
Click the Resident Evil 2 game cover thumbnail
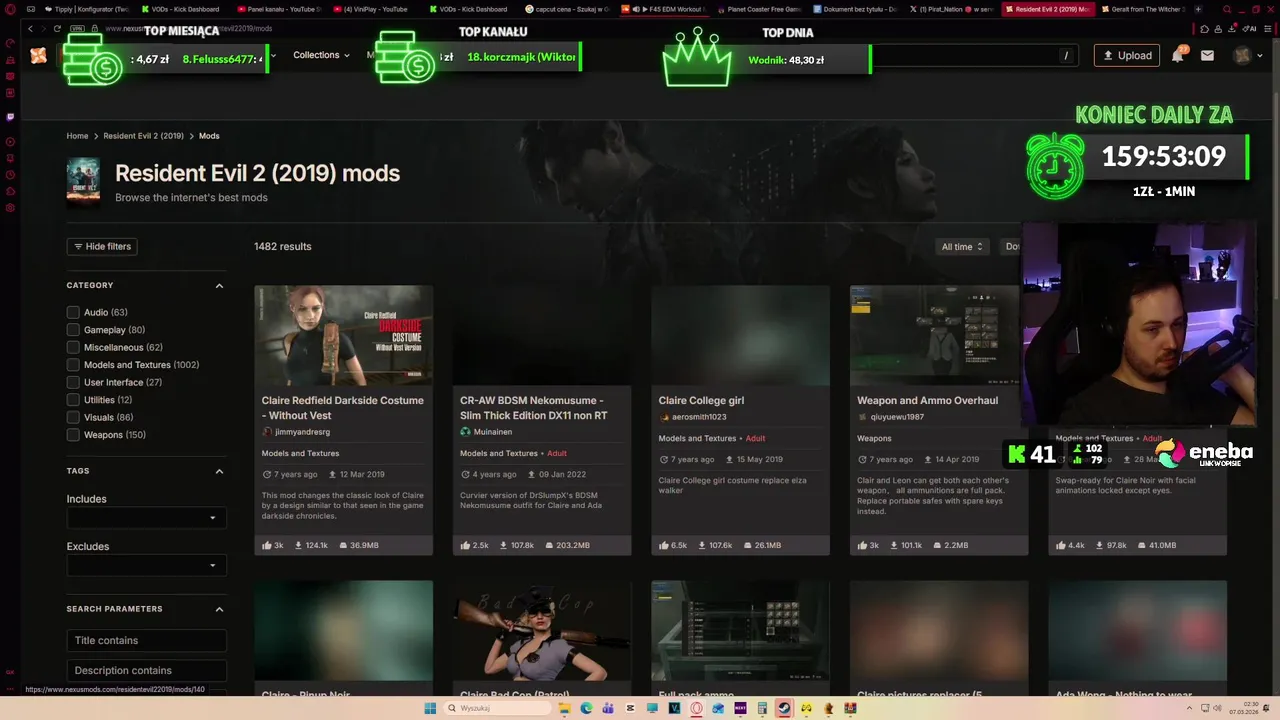[x=83, y=182]
